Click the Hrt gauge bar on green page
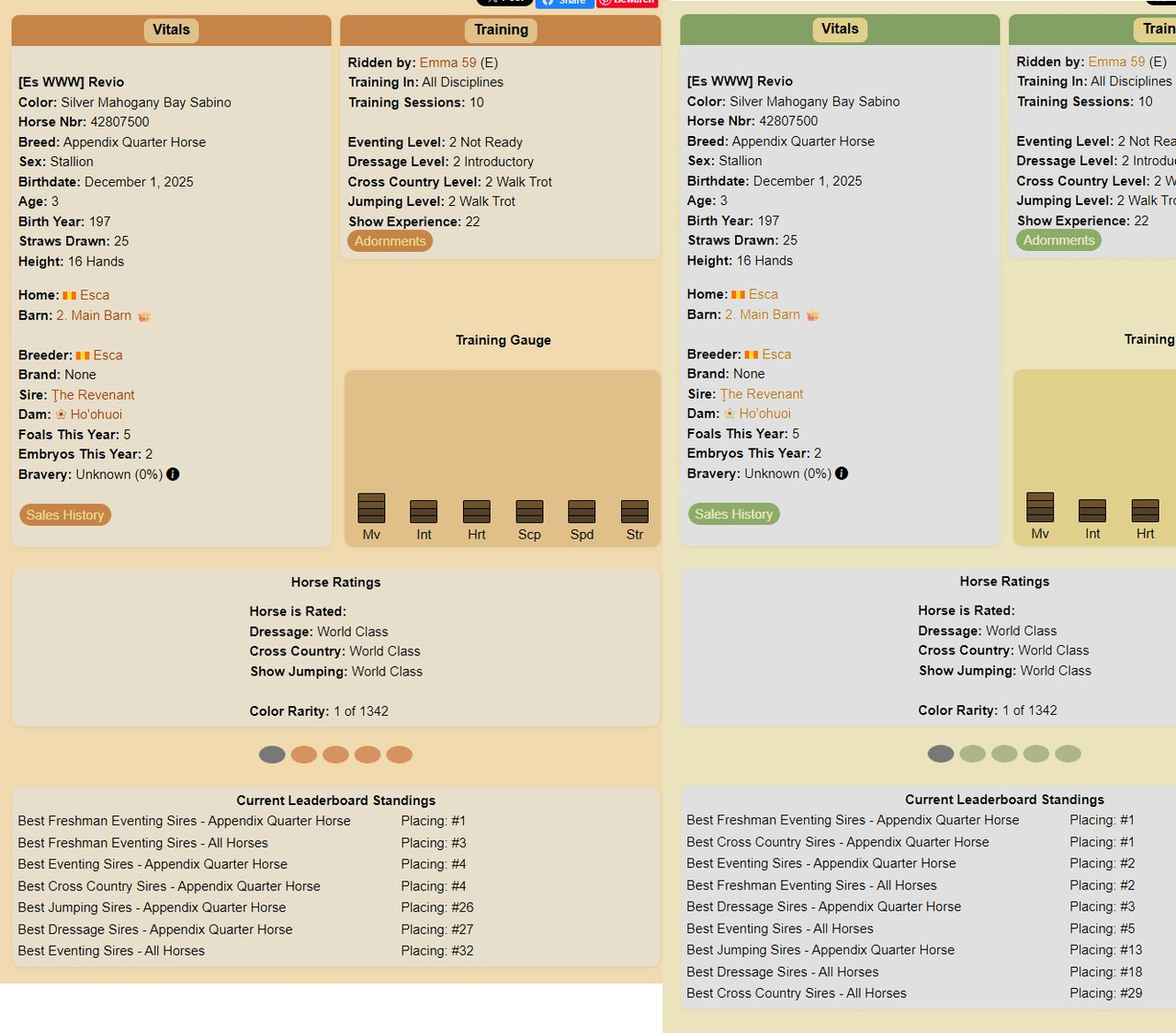This screenshot has height=1033, width=1176. coord(1146,510)
